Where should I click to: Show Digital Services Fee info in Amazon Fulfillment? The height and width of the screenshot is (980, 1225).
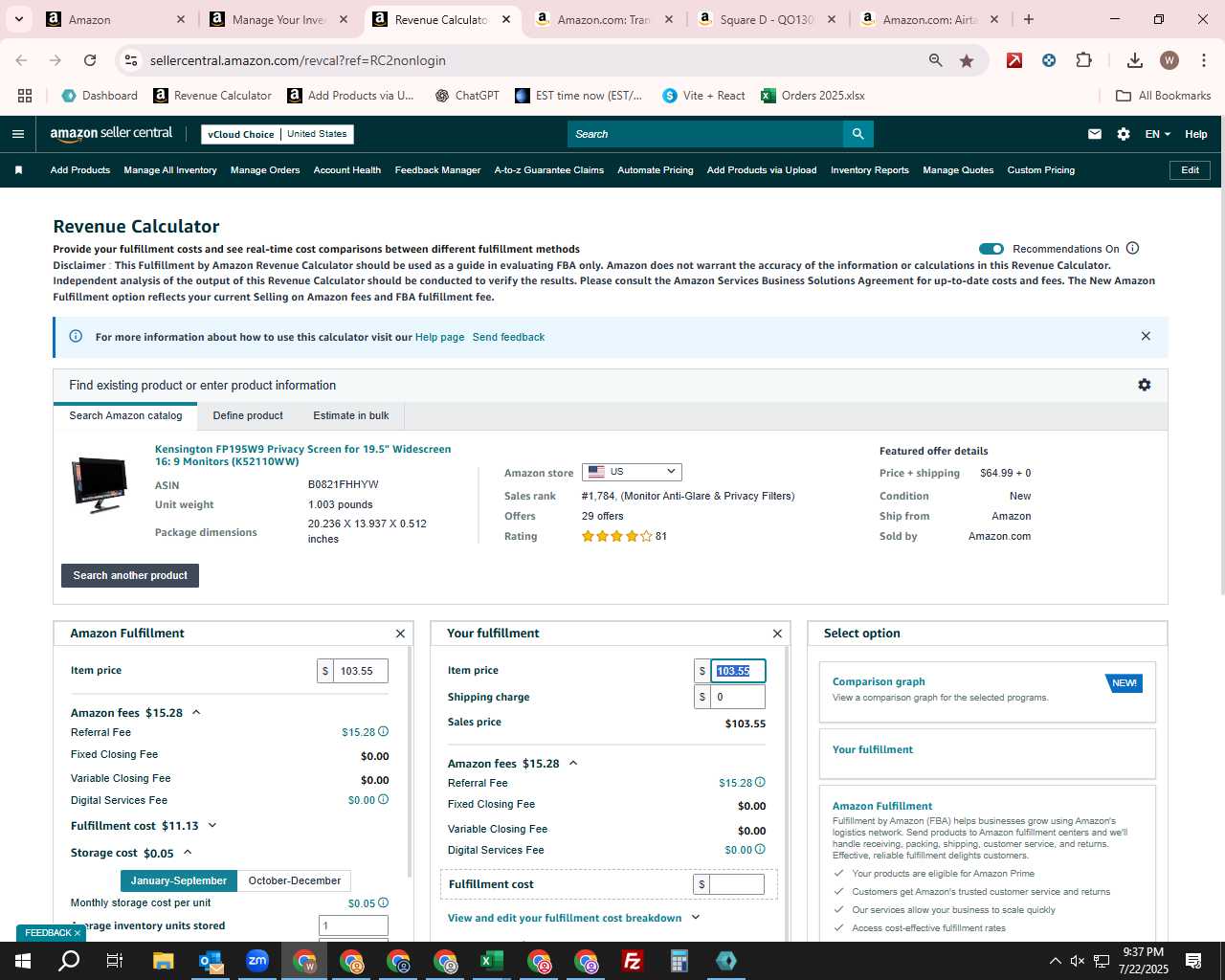tap(384, 800)
